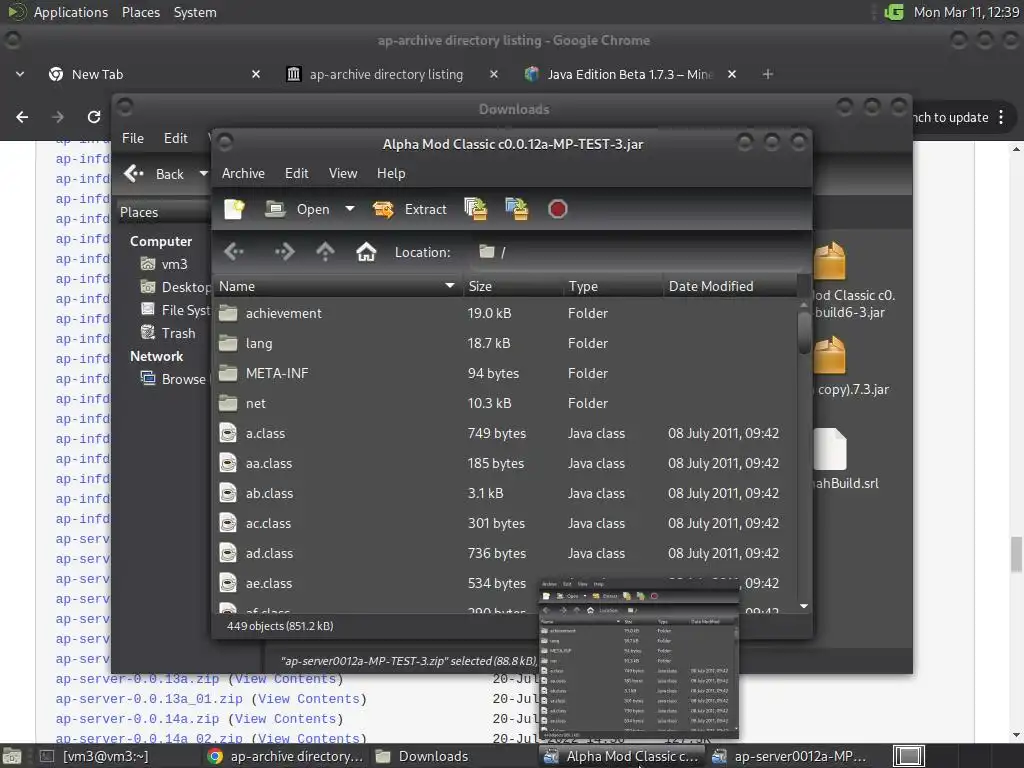Open Chrome tab search dropdown

pyautogui.click(x=20, y=74)
